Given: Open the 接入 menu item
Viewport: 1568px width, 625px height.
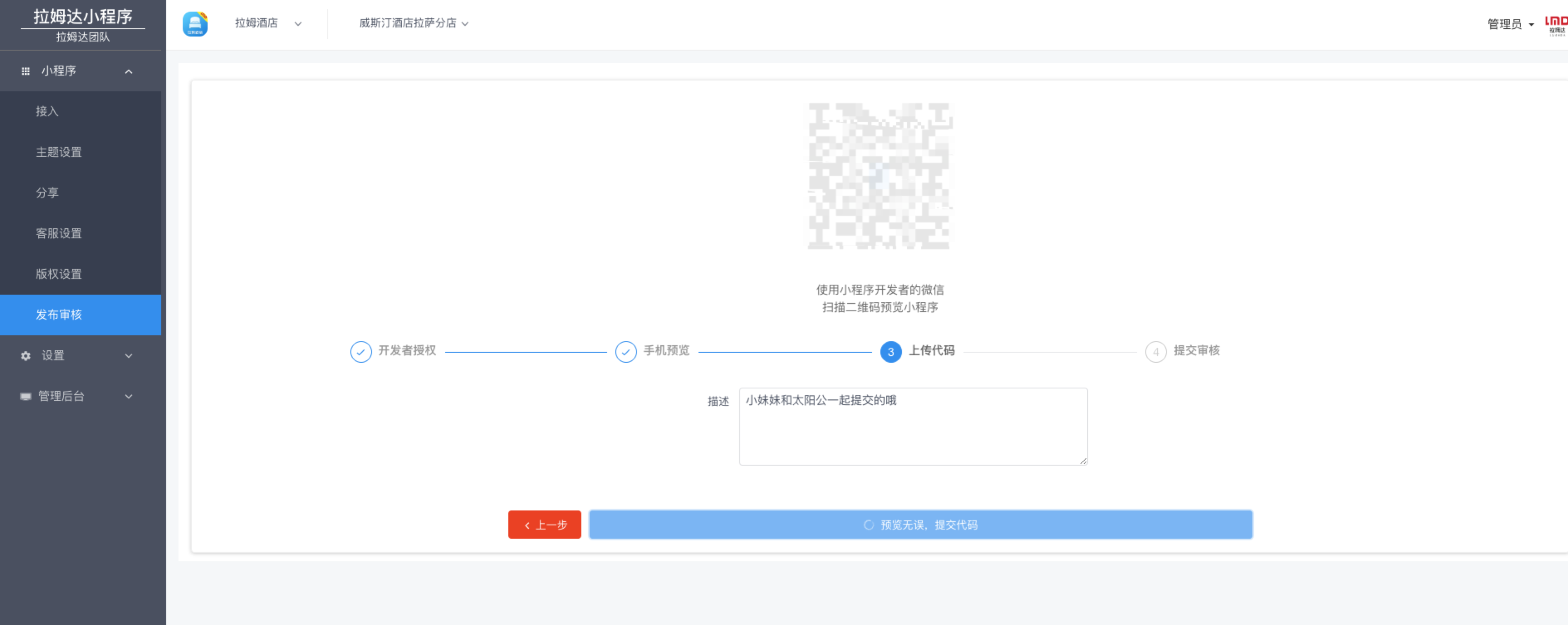Looking at the screenshot, I should tap(81, 112).
